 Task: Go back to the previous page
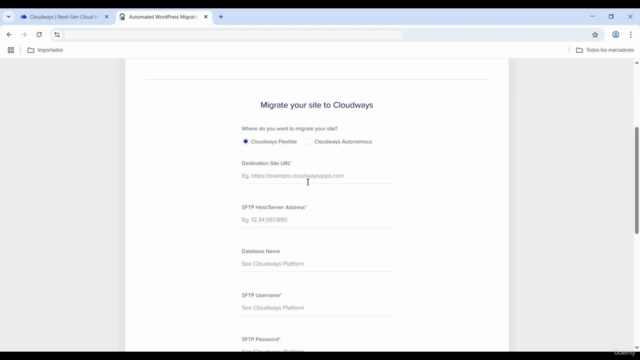pyautogui.click(x=9, y=35)
